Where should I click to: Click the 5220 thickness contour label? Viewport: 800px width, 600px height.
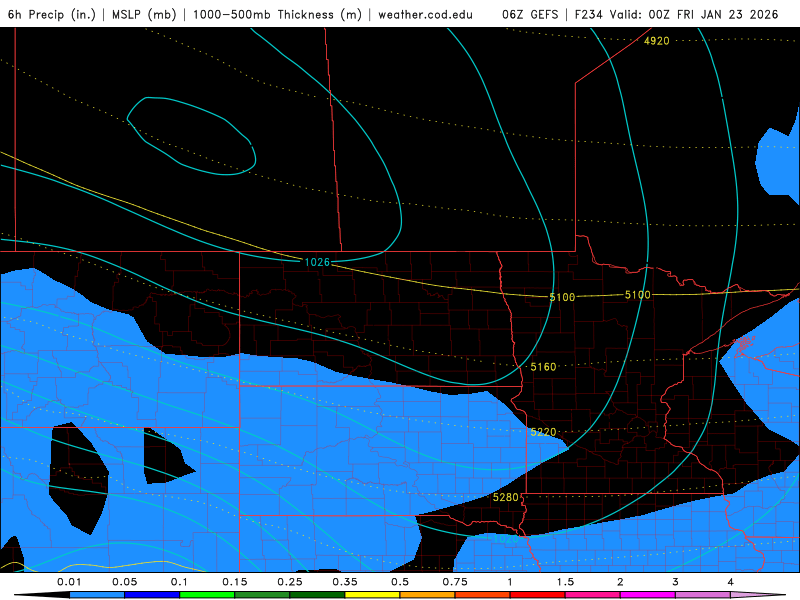(543, 432)
